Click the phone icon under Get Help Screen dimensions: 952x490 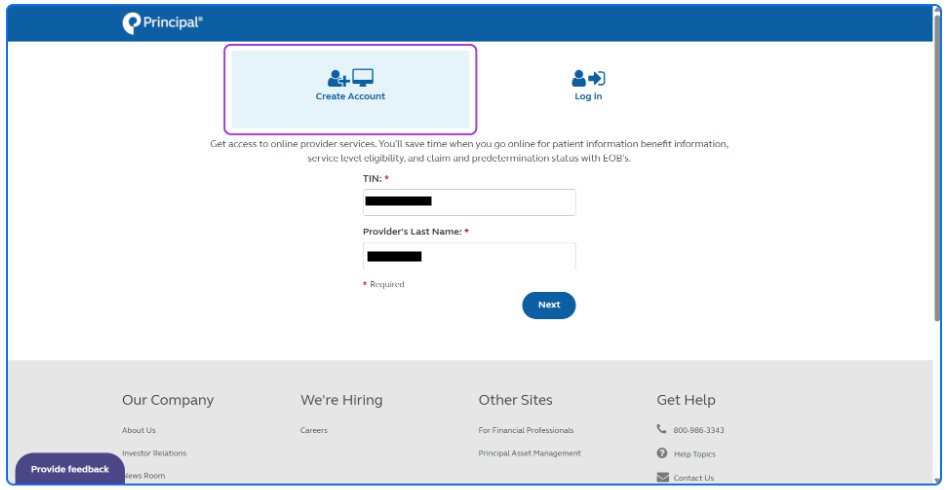point(661,429)
